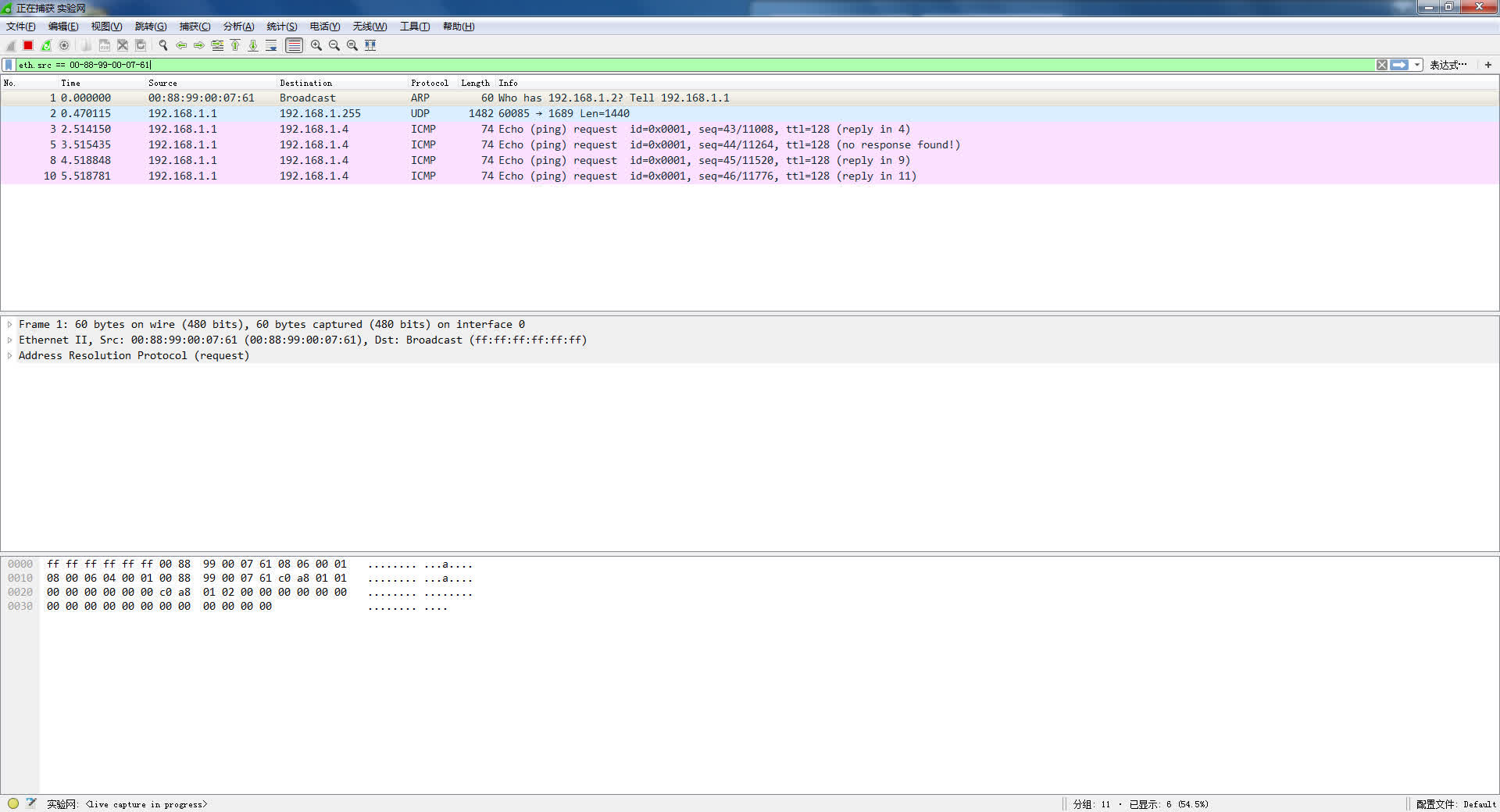Restart the current capture

click(x=46, y=45)
